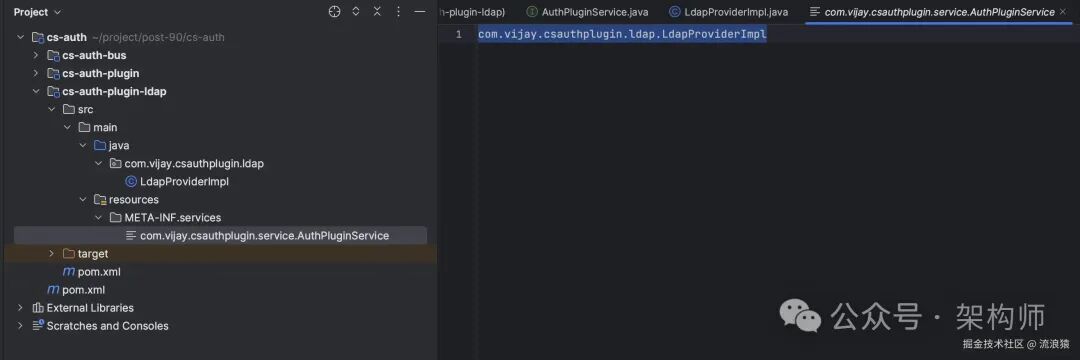Image resolution: width=1080 pixels, height=360 pixels.
Task: Select cs-auth-bus in project tree
Action: 94,55
